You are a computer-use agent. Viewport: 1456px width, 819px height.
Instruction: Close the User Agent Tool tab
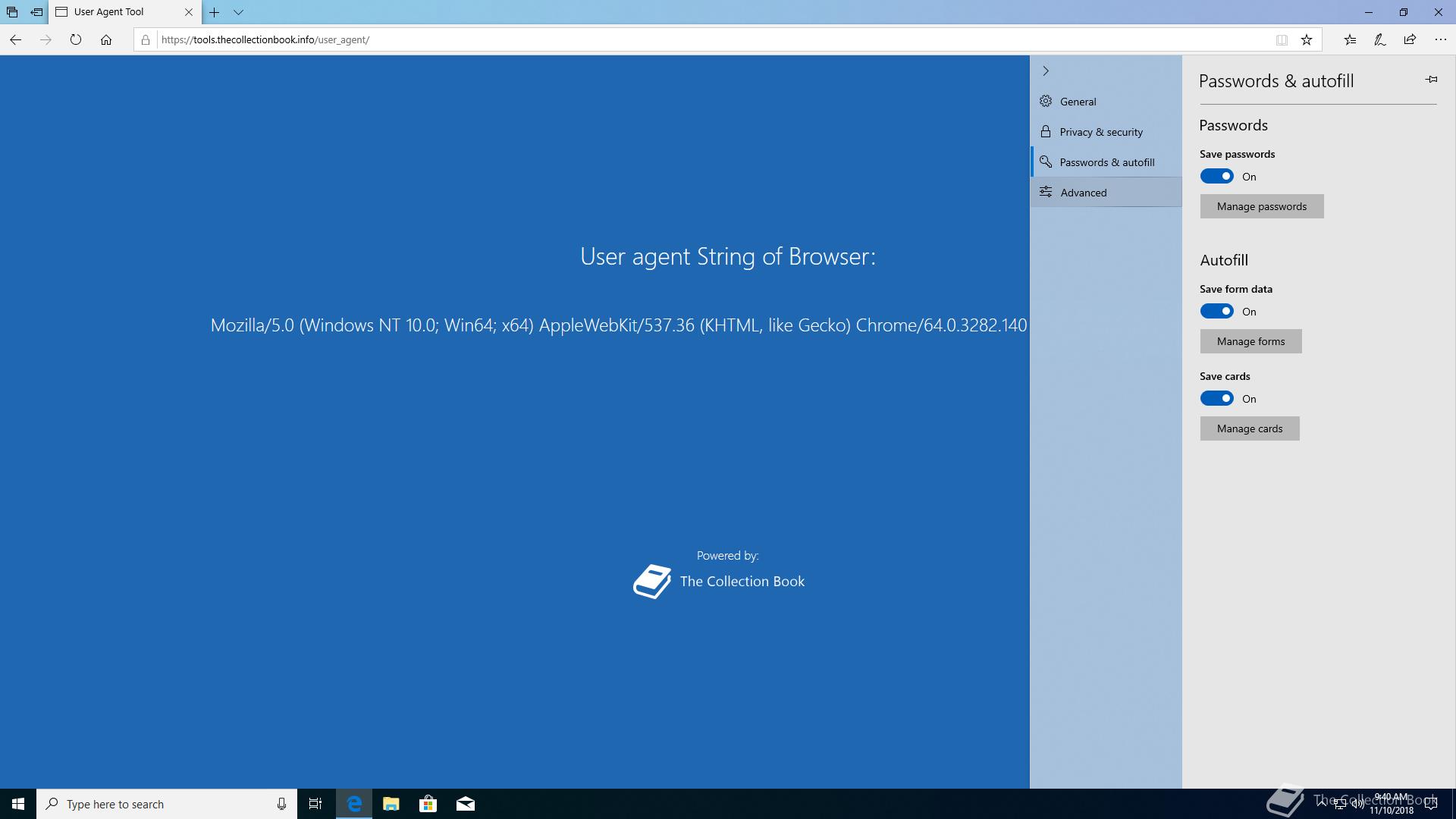pos(189,12)
